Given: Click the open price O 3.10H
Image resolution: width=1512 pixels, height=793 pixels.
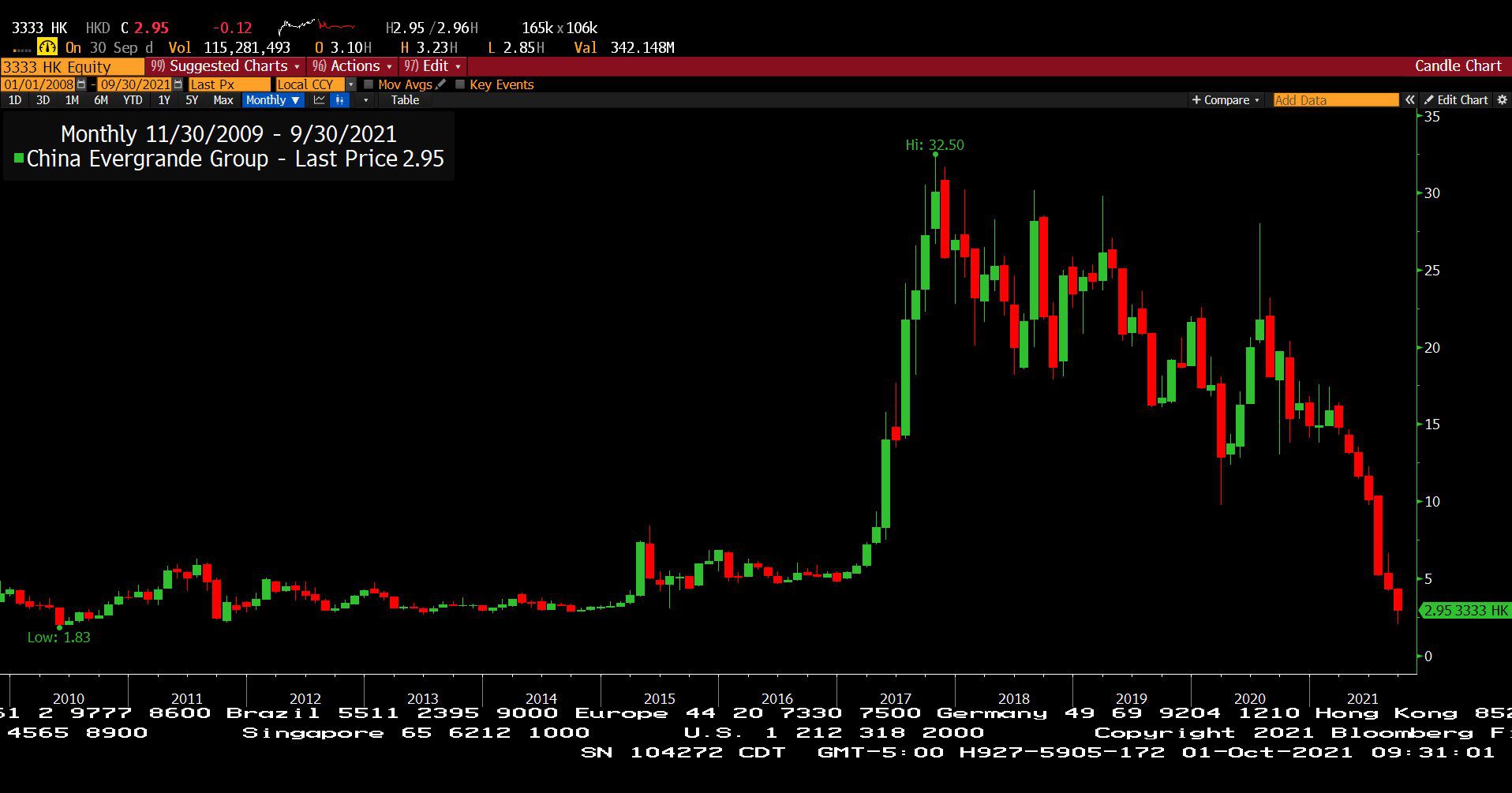Looking at the screenshot, I should (x=343, y=48).
